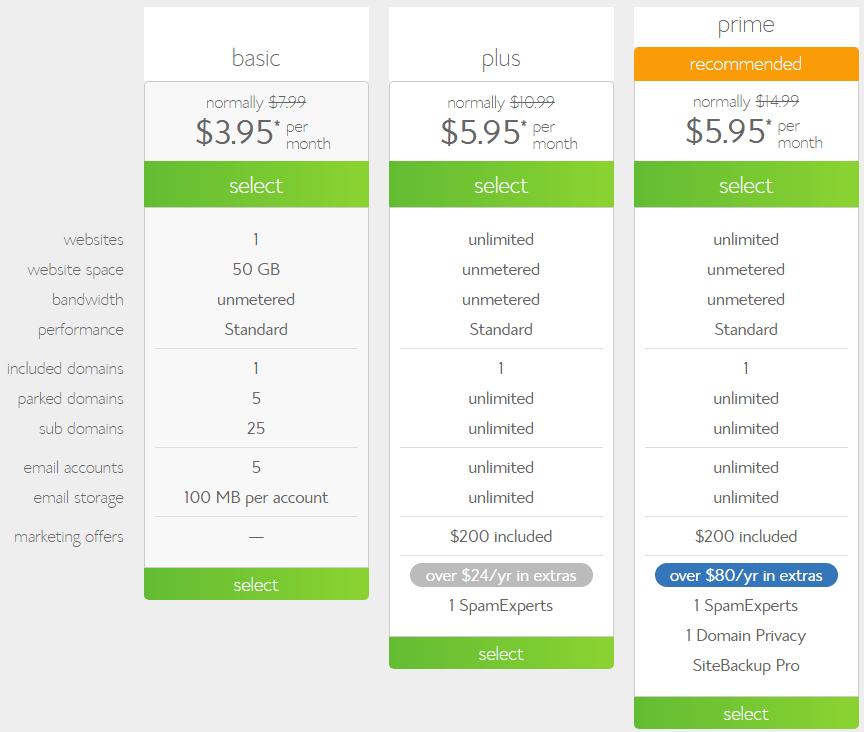The image size is (864, 732).
Task: Select the basic plan top button
Action: pos(256,185)
